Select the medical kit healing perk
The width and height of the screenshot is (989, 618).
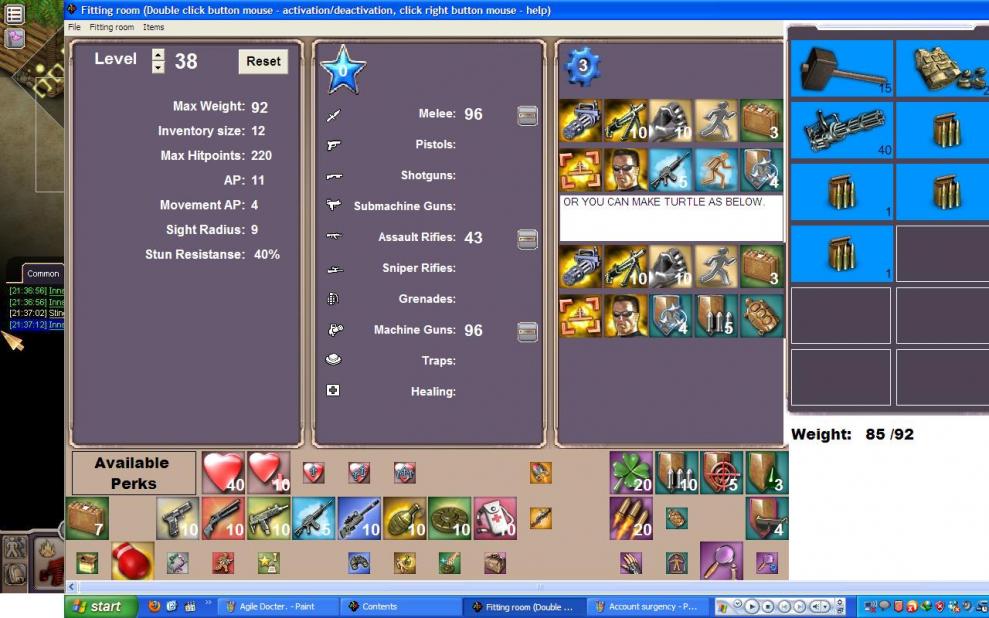pyautogui.click(x=495, y=518)
